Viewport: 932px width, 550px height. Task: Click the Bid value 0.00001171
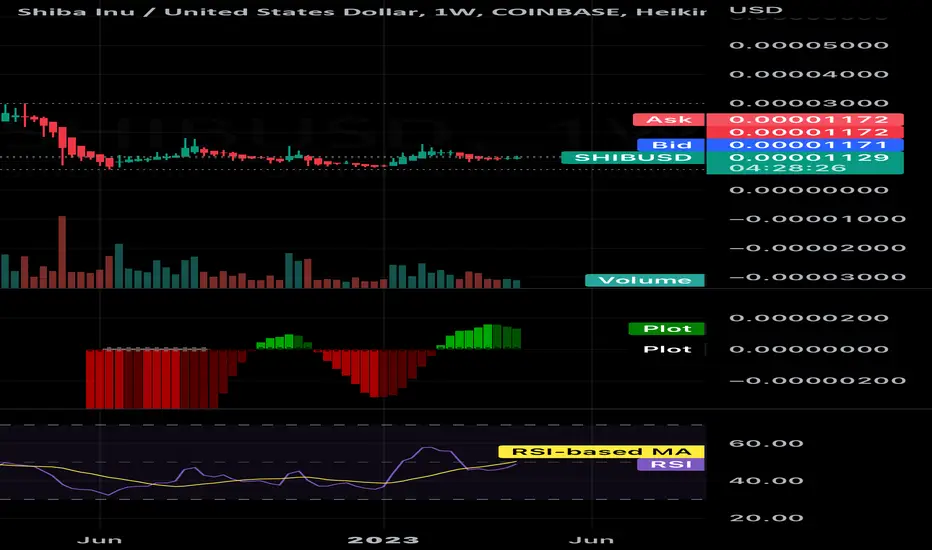(x=805, y=144)
